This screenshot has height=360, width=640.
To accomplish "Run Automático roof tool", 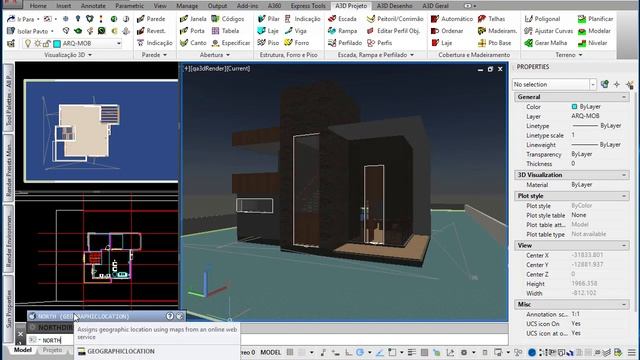I will tap(452, 19).
